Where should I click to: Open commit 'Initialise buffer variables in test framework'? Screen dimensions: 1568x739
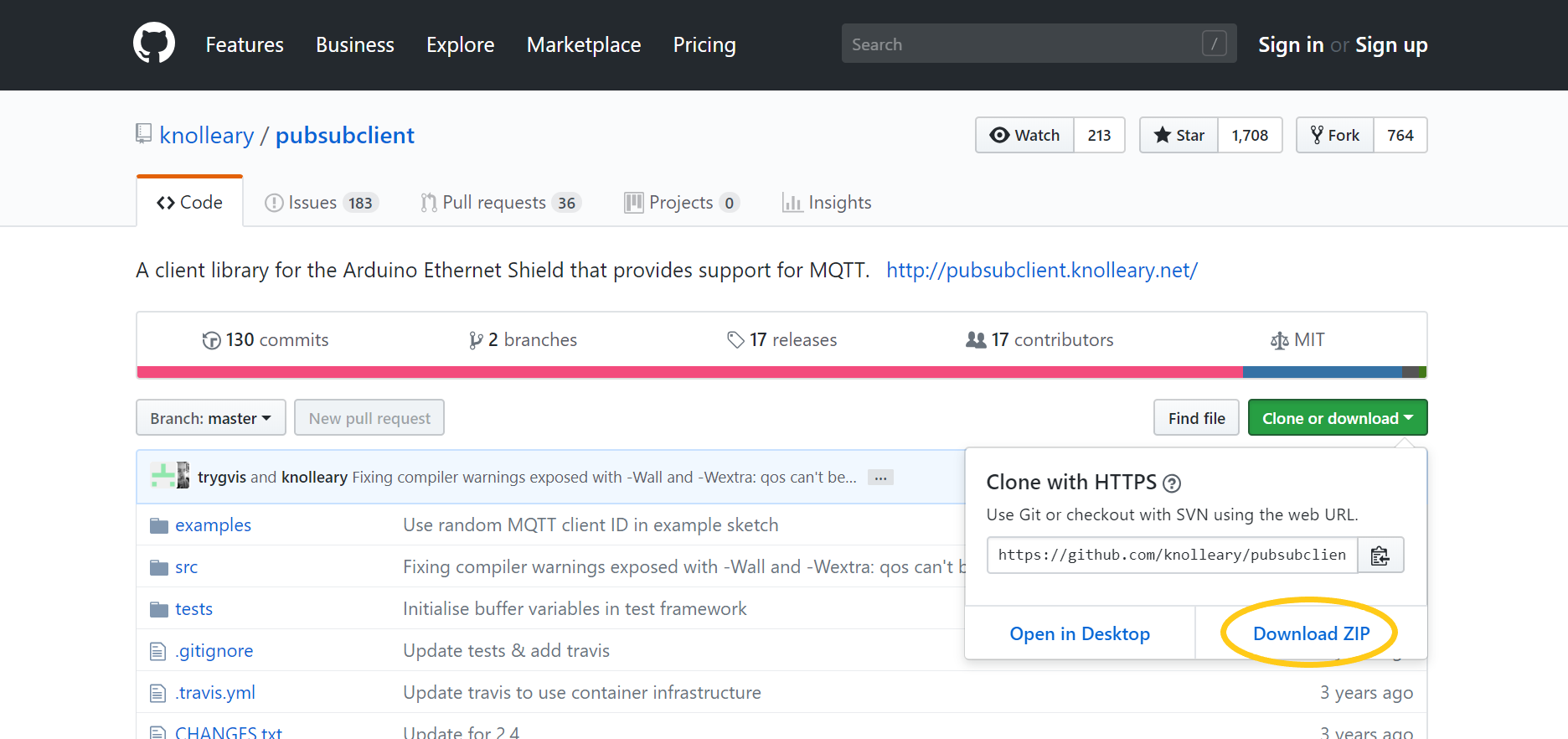coord(575,608)
